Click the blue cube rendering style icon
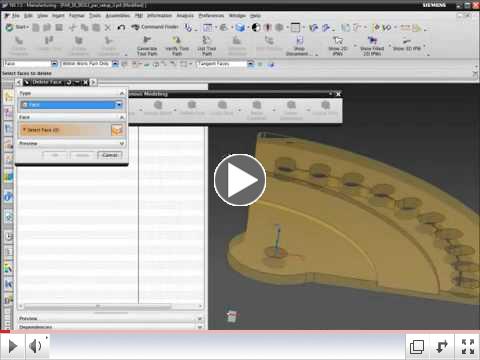This screenshot has height=360, width=480. coord(240,28)
